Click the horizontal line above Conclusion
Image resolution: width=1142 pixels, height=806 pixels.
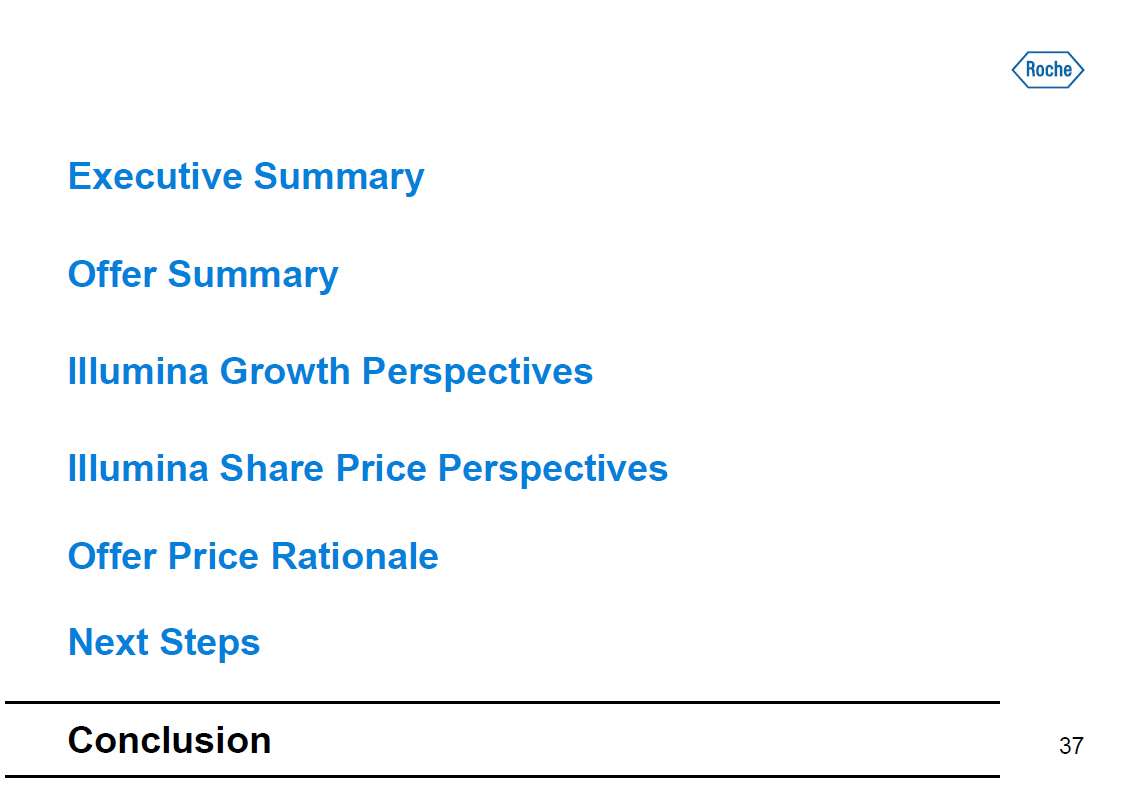[x=502, y=703]
